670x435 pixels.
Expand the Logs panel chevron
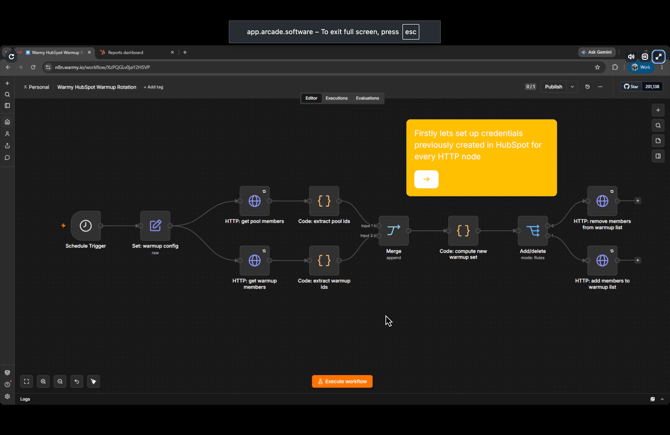[662, 399]
